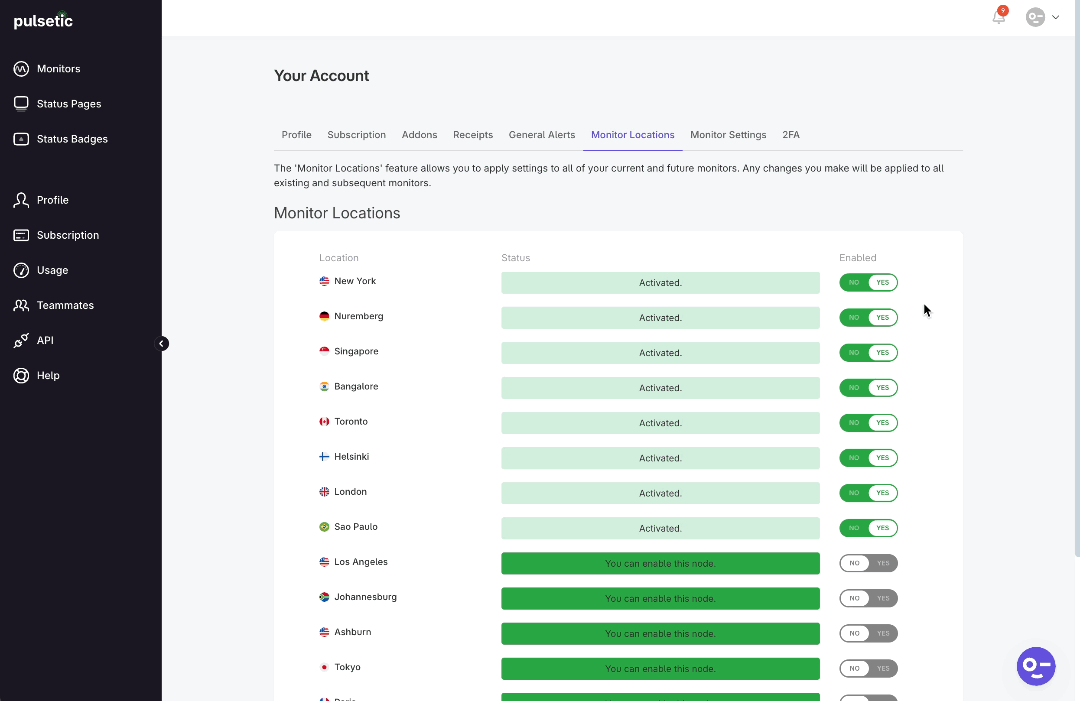
Task: Enable the Johannesburg node toggle
Action: [x=868, y=598]
